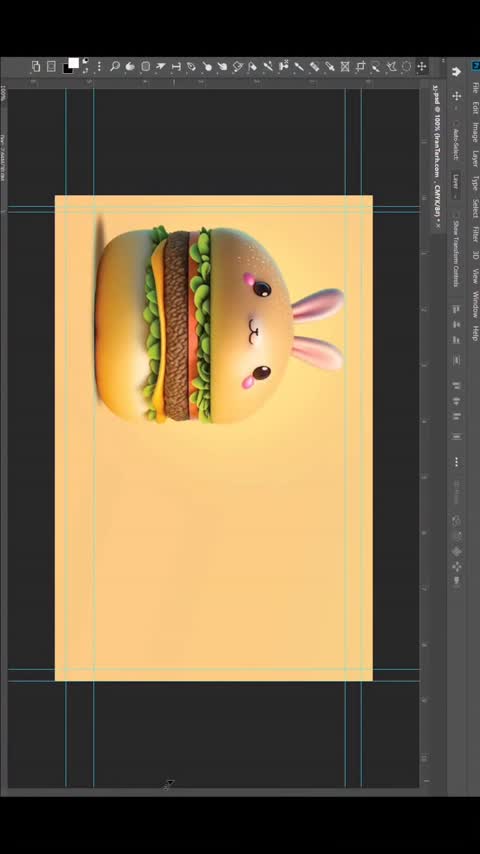Select the Crop tool
Screen dimensions: 480x854
[x=360, y=66]
